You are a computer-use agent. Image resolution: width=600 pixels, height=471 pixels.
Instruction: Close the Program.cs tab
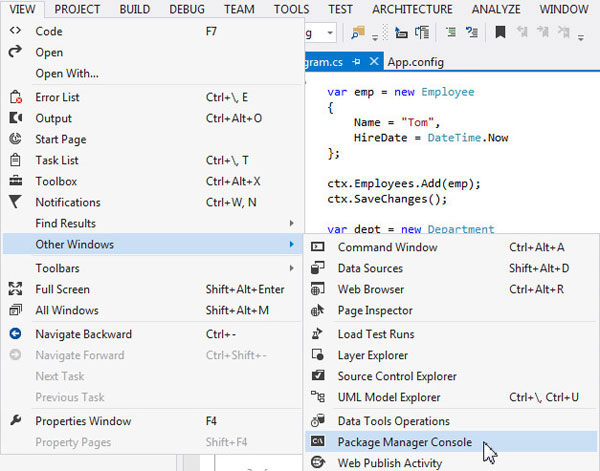click(x=374, y=61)
